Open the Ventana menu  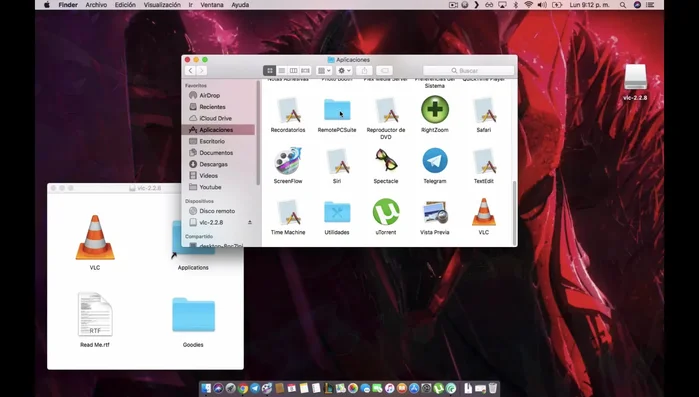tap(212, 5)
